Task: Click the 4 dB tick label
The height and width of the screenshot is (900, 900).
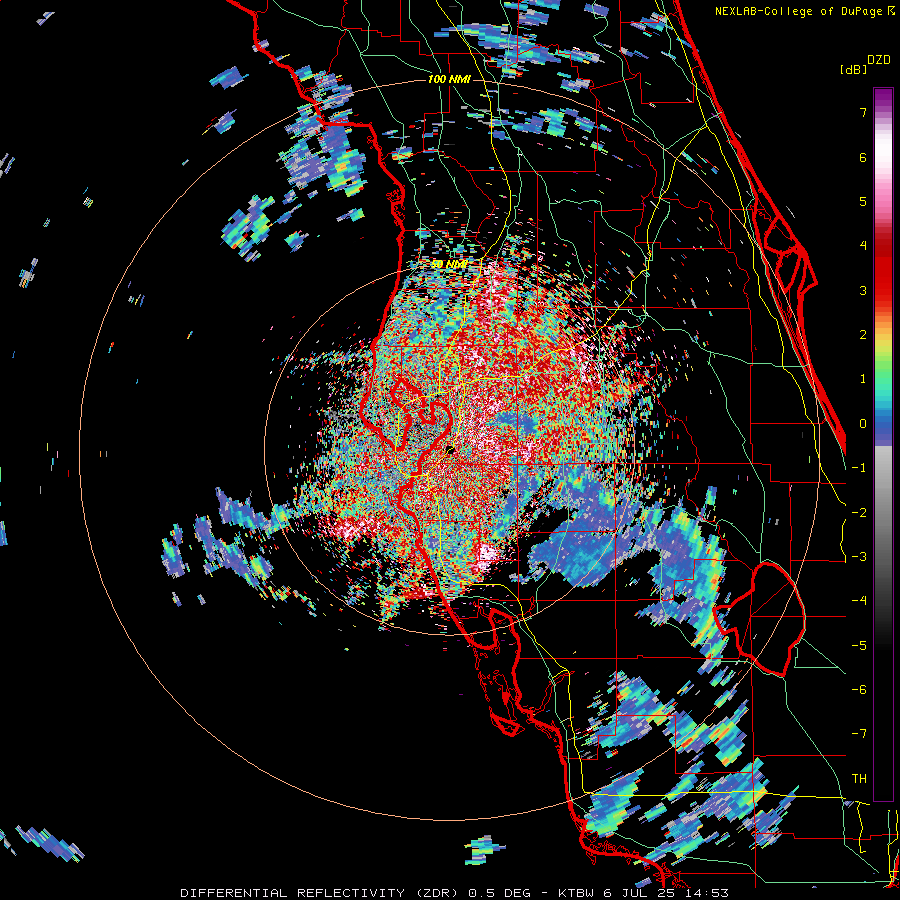Action: [x=863, y=246]
